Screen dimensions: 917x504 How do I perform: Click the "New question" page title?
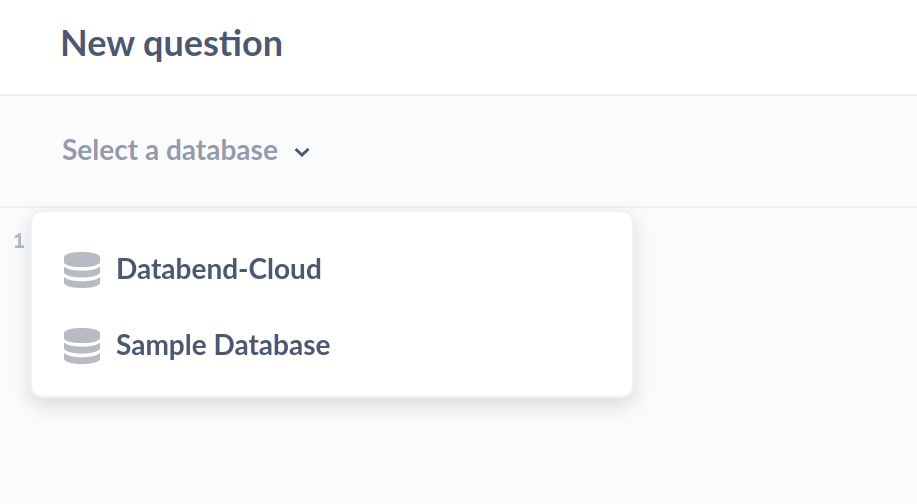(x=171, y=44)
